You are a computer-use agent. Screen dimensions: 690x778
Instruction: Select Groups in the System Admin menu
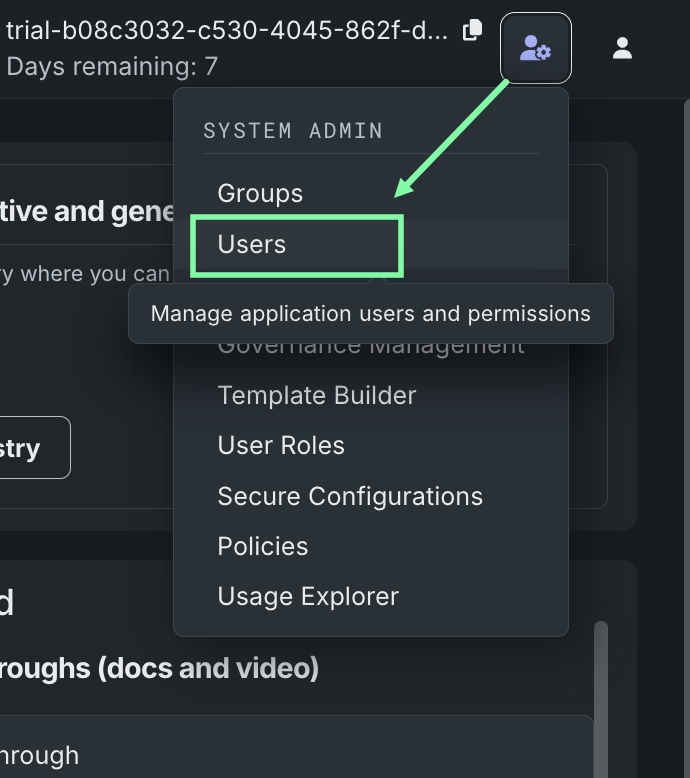coord(260,193)
